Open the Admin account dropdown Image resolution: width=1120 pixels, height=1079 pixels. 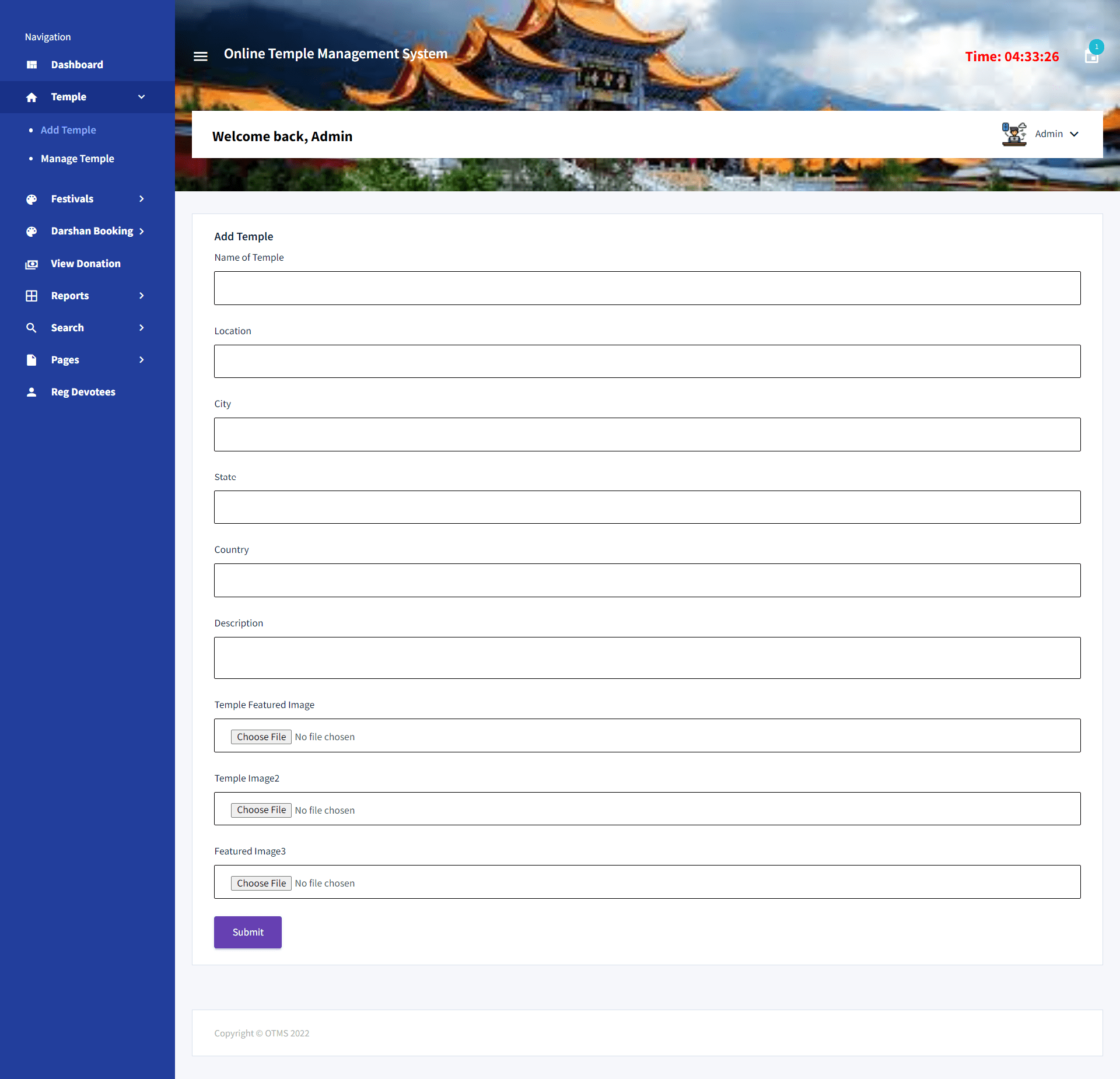tap(1056, 134)
